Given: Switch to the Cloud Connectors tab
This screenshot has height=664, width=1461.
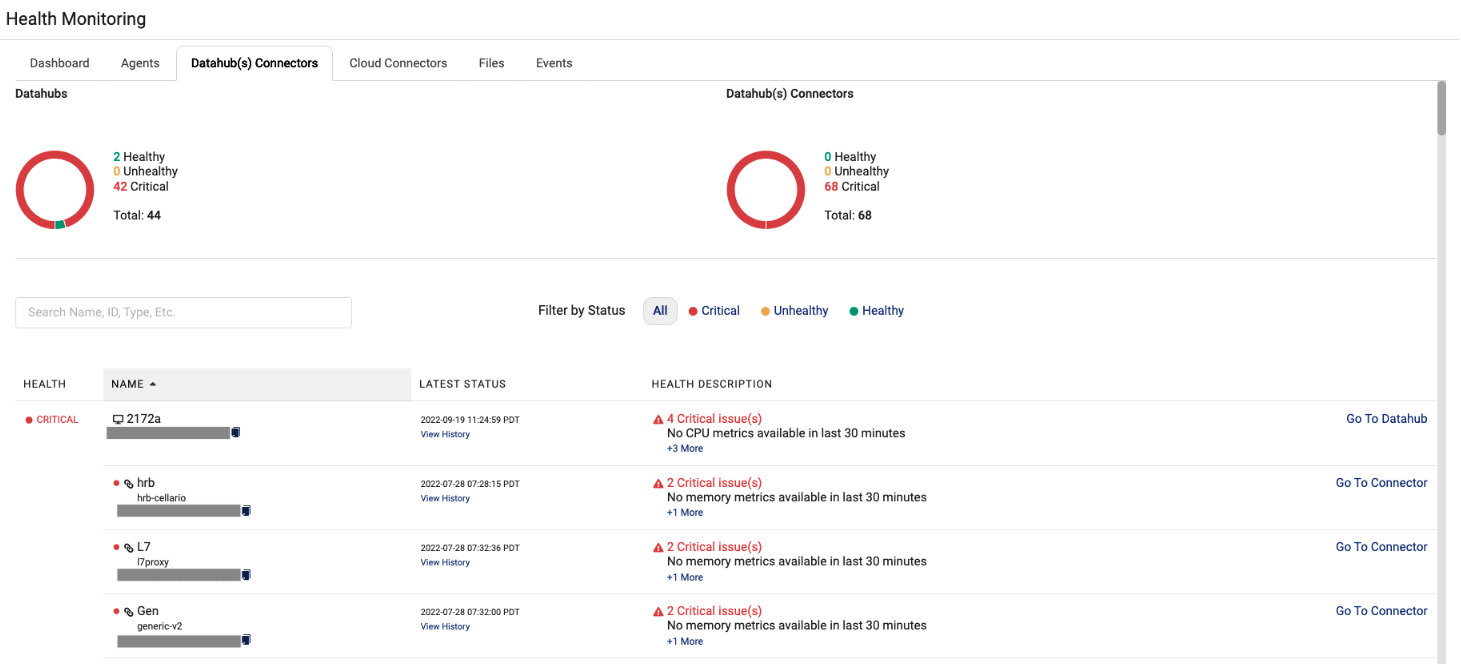Looking at the screenshot, I should click(397, 62).
